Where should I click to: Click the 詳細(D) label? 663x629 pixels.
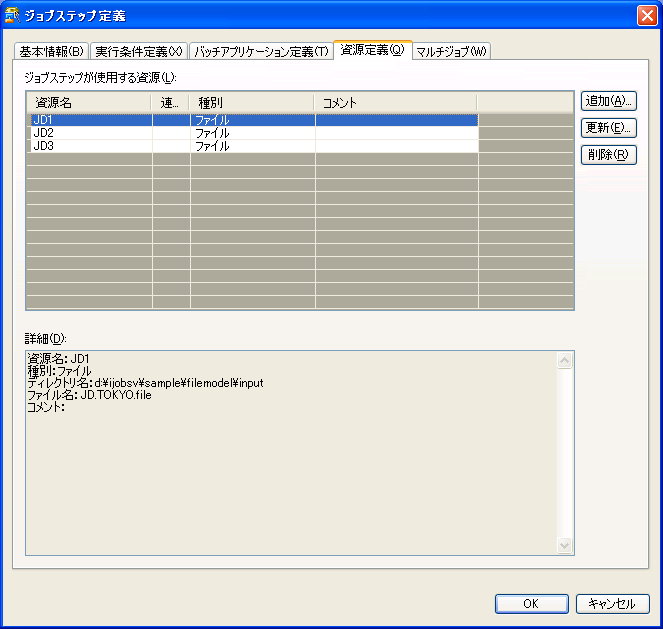point(46,339)
